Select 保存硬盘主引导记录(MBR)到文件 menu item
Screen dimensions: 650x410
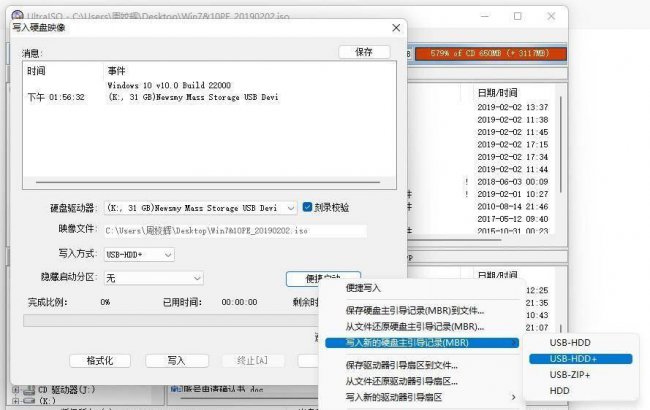[x=415, y=311]
